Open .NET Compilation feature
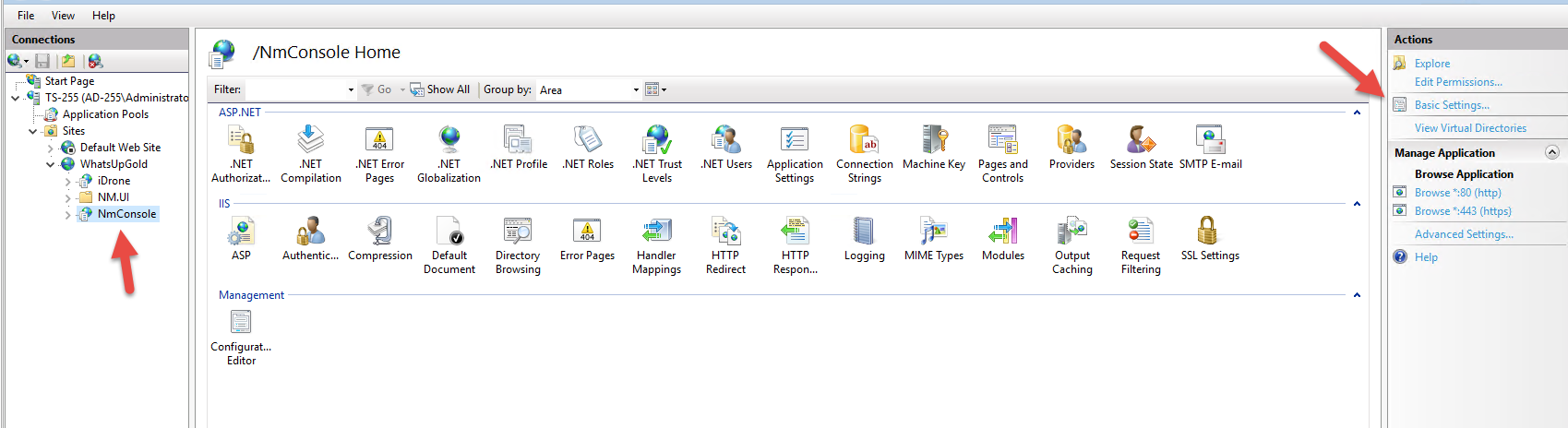 pos(311,154)
